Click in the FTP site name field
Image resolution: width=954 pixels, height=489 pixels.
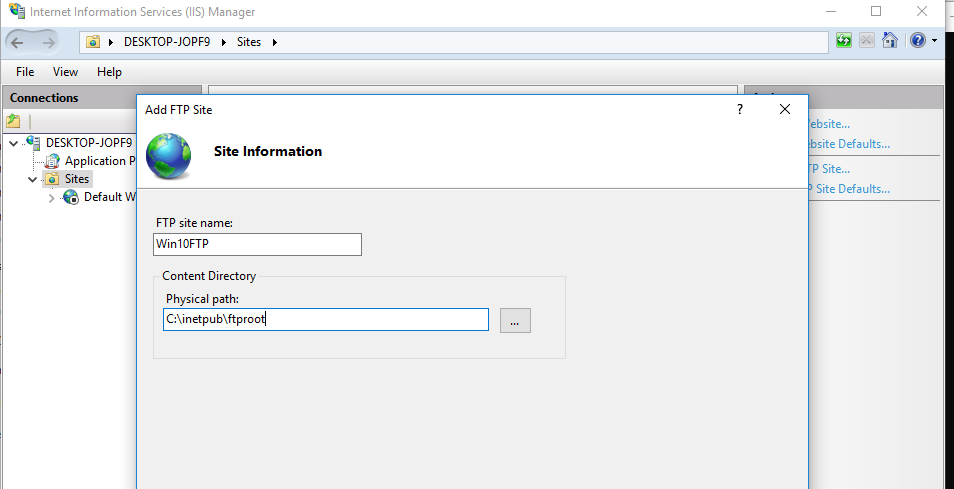coord(258,245)
